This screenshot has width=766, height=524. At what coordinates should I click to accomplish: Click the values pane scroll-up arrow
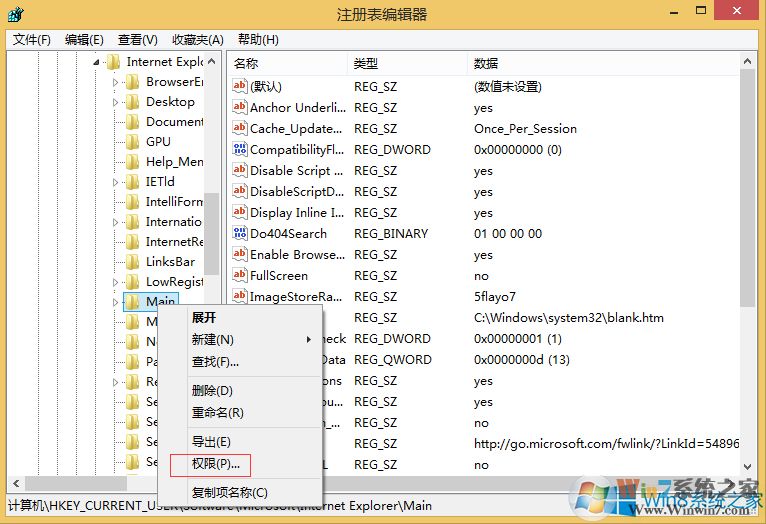coord(747,62)
